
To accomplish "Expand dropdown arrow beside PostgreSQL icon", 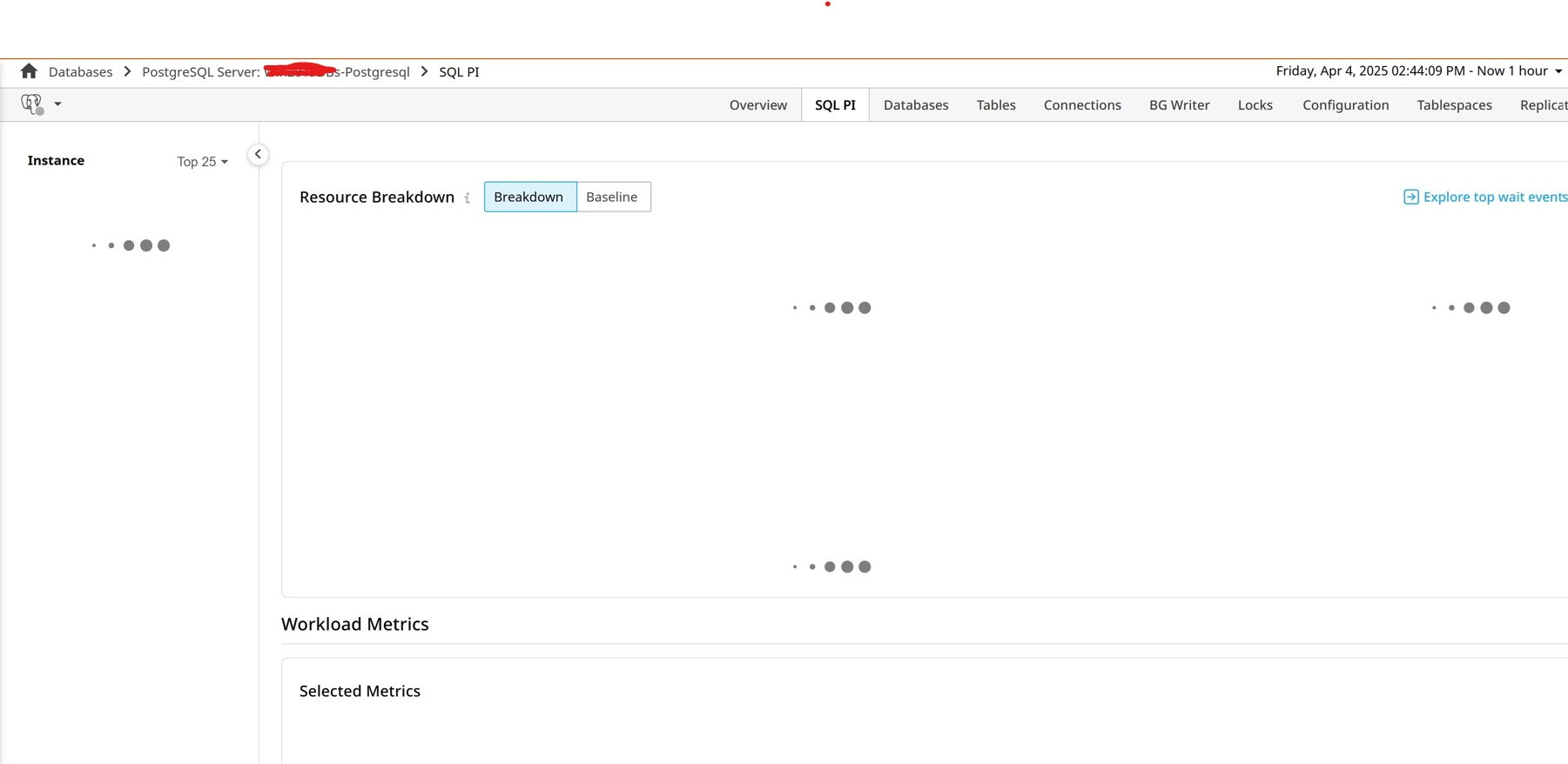I will [57, 104].
